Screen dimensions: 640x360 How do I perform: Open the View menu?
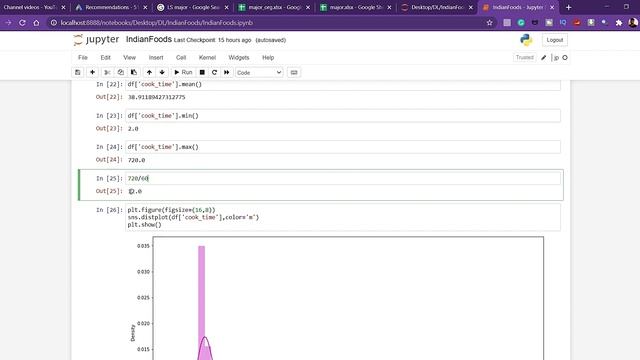129,58
